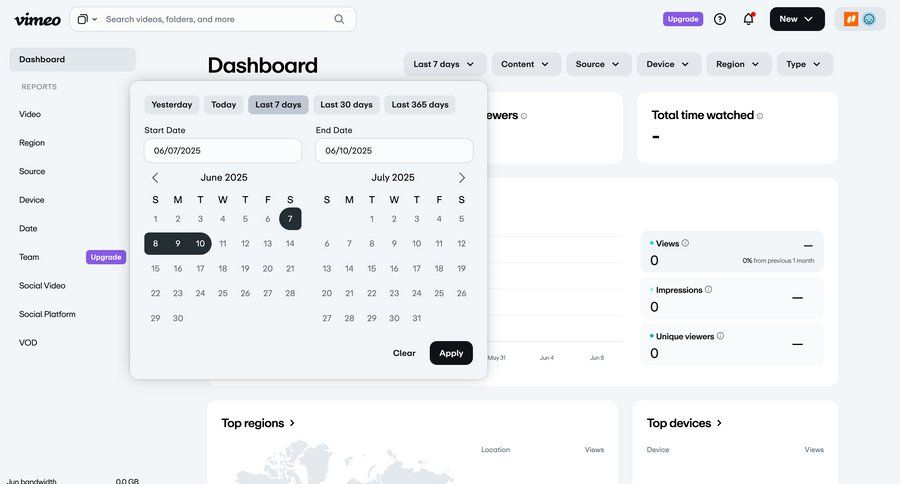This screenshot has height=484, width=900.
Task: Open Social Video report in sidebar
Action: [x=42, y=285]
